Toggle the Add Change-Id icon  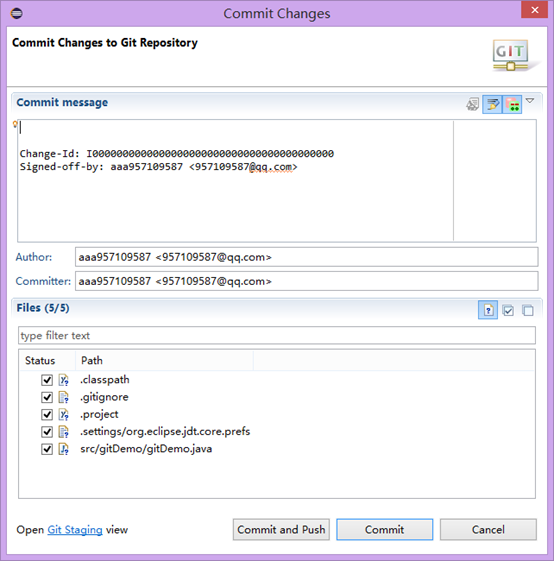(x=512, y=104)
